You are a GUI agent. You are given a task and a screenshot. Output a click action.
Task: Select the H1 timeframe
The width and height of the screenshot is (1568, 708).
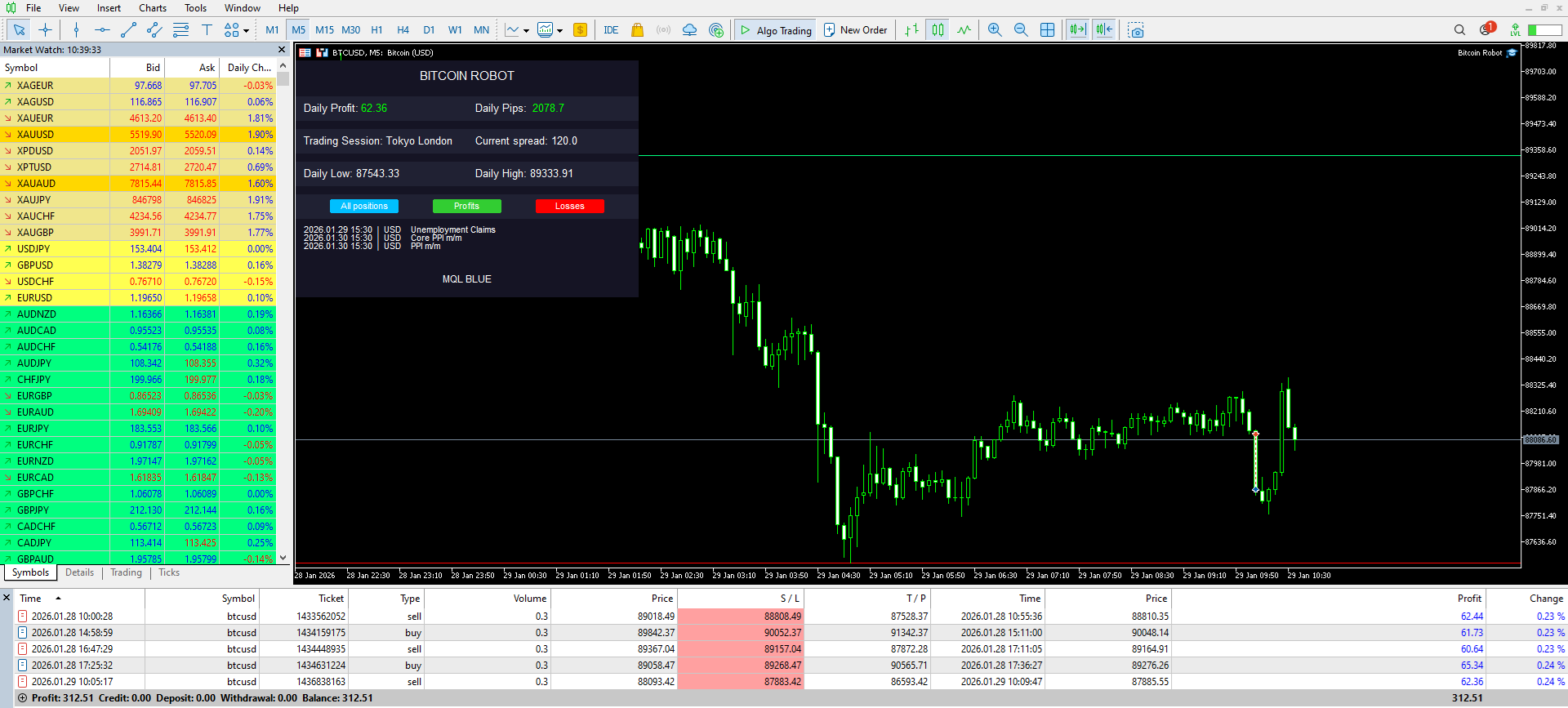(377, 30)
